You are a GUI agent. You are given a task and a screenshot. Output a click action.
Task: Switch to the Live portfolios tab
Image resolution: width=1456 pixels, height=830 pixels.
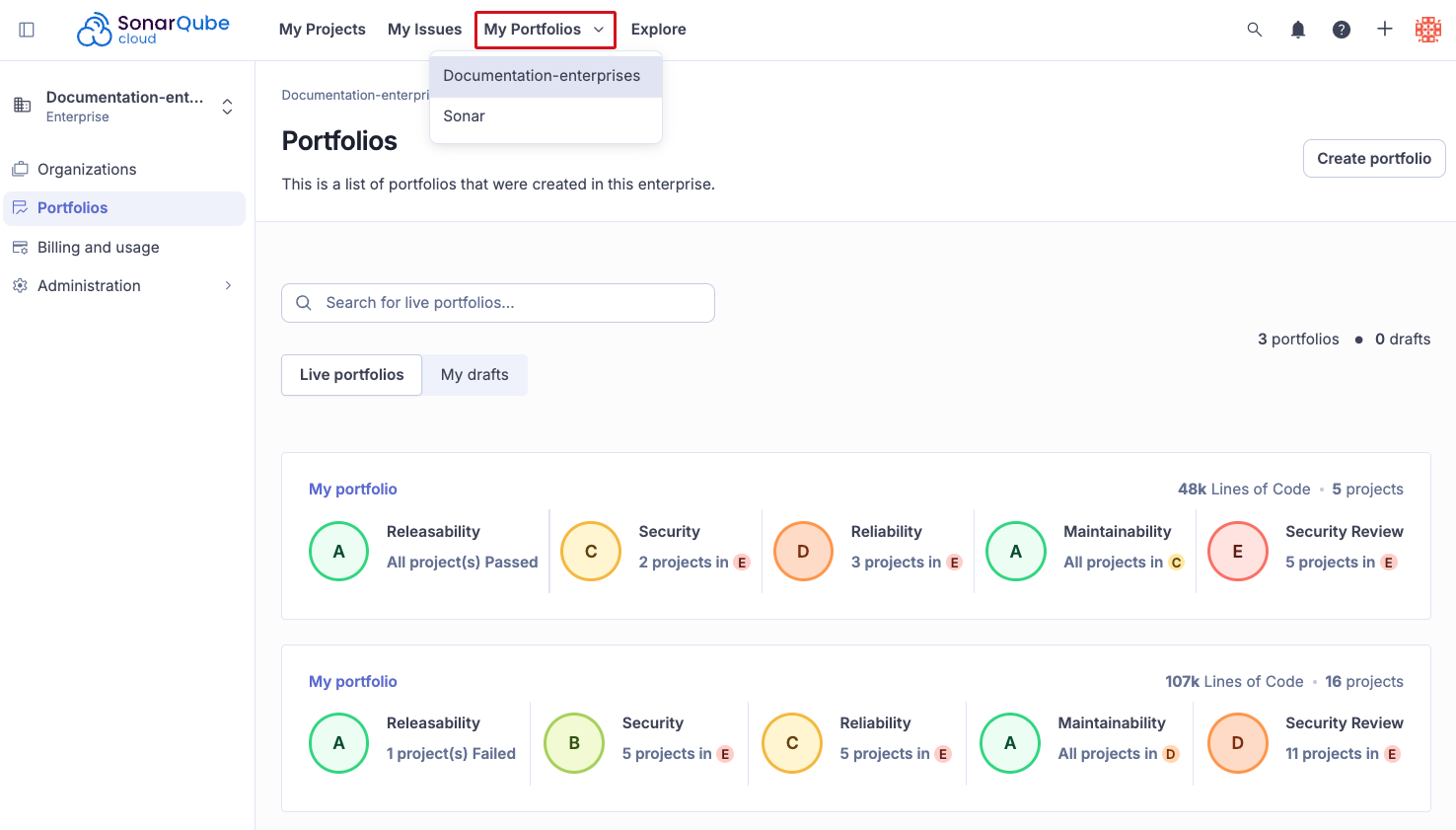coord(351,375)
